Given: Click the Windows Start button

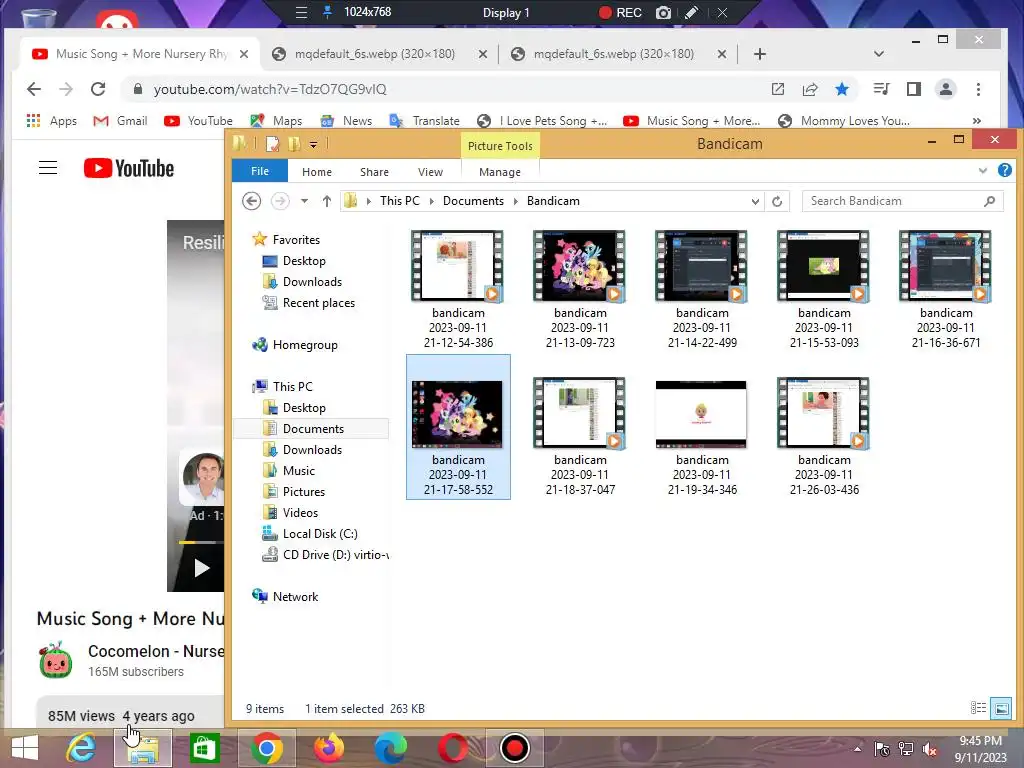Looking at the screenshot, I should [25, 748].
